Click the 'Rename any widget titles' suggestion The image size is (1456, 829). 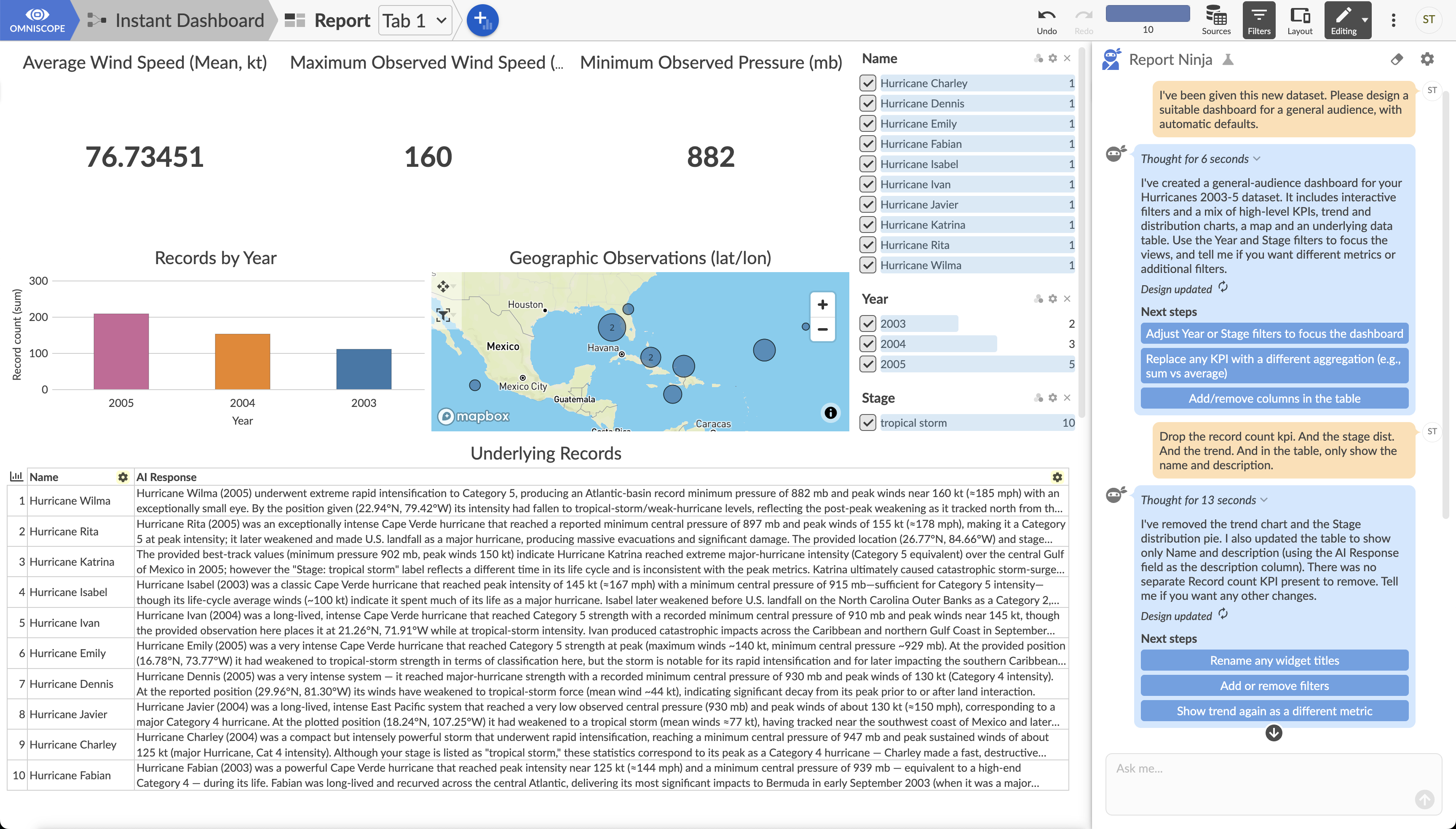1274,661
